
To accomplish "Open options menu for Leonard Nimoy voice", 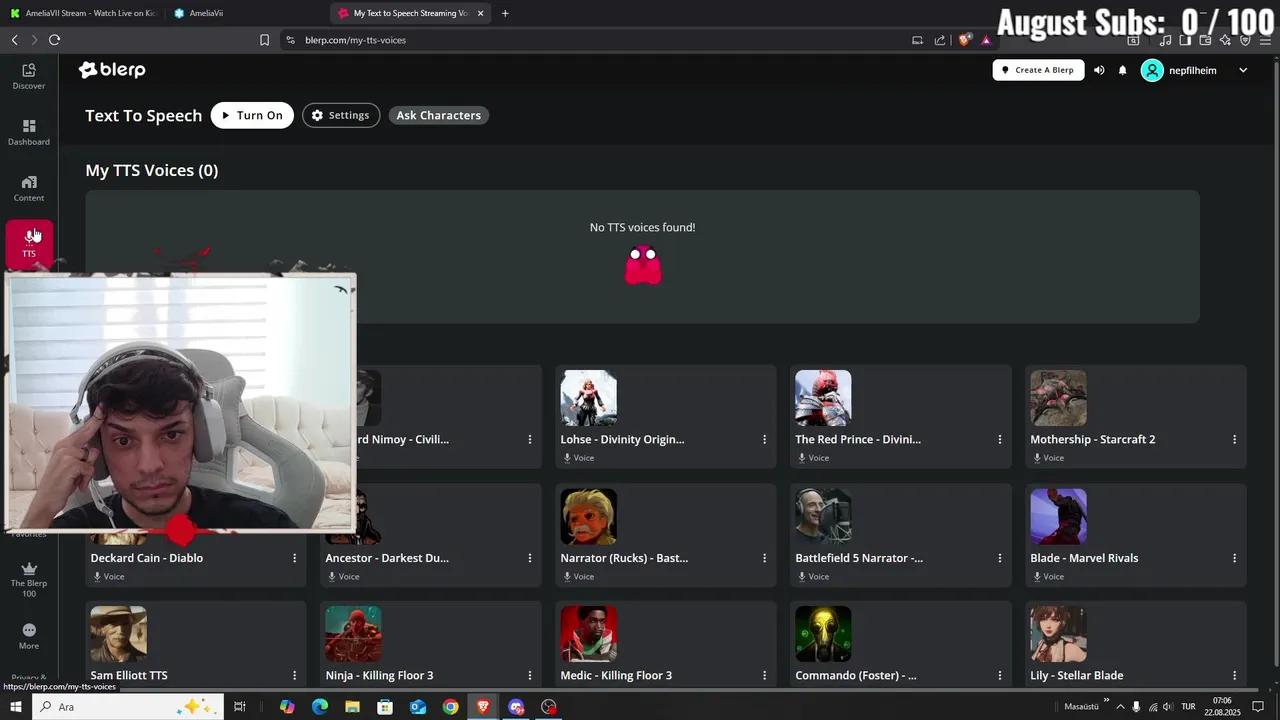I will (x=529, y=439).
